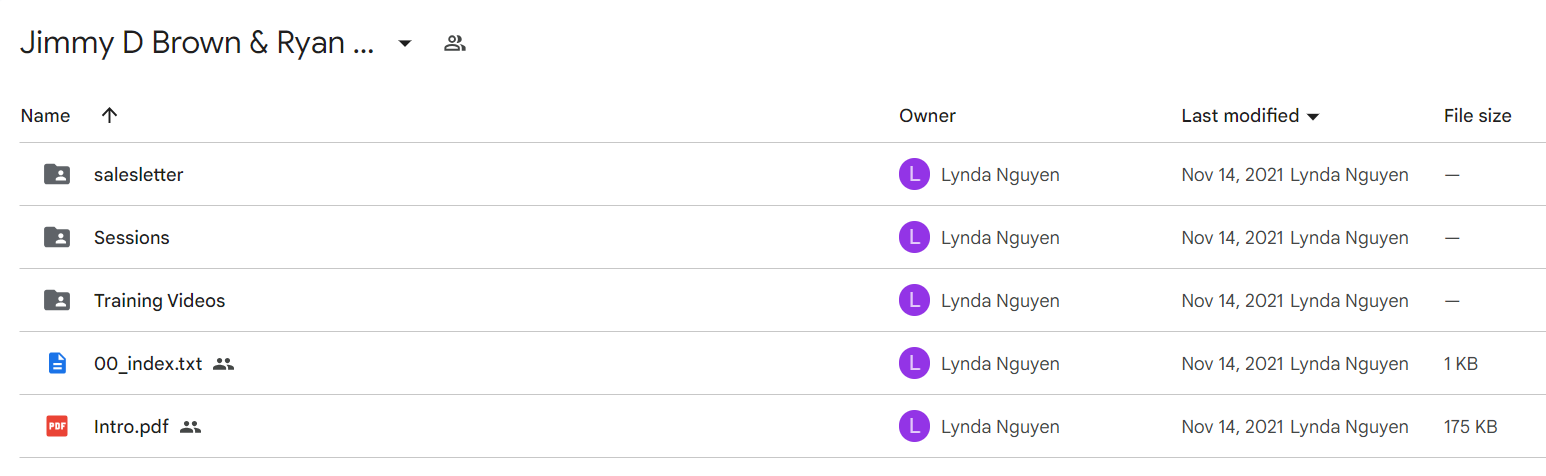Click shared icon next to 00_index.txt

click(x=224, y=364)
